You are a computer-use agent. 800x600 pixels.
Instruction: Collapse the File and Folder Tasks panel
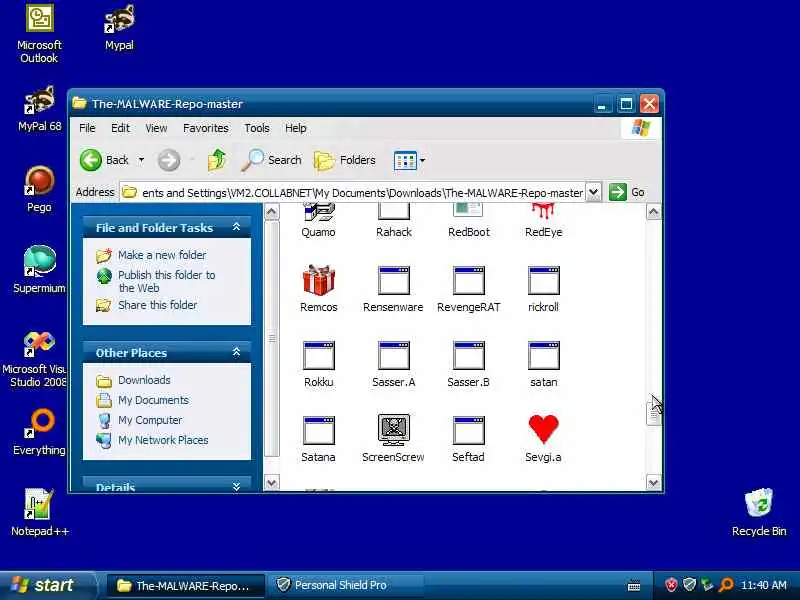pos(236,227)
